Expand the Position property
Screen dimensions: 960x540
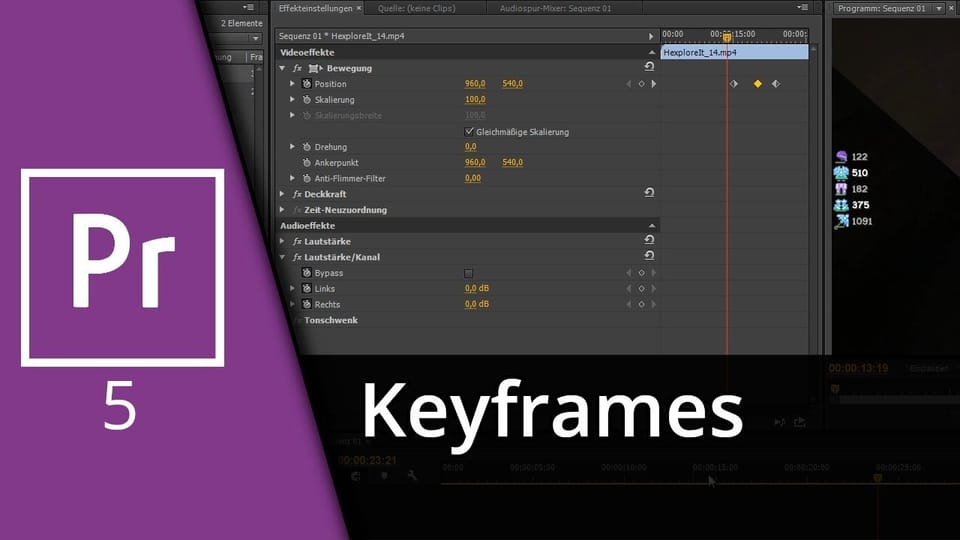[292, 84]
